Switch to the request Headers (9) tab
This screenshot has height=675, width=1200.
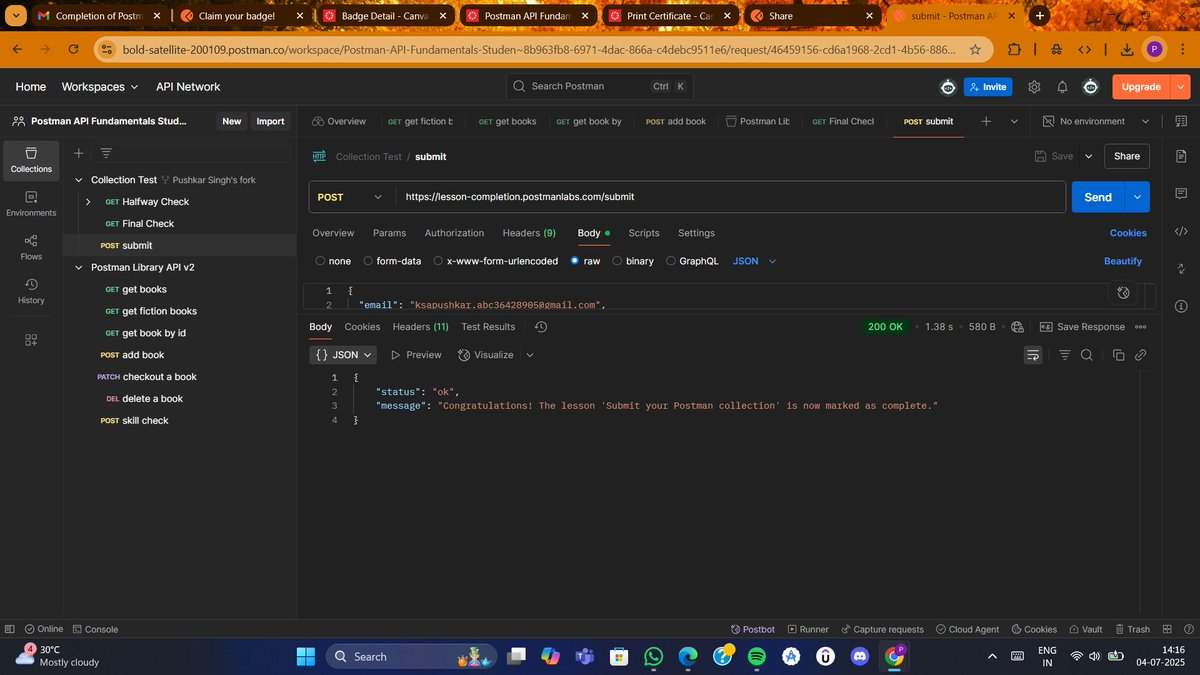(529, 233)
